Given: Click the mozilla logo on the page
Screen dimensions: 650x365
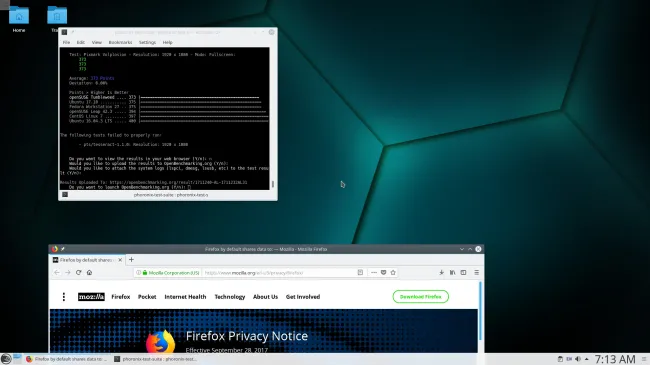Looking at the screenshot, I should 91,297.
